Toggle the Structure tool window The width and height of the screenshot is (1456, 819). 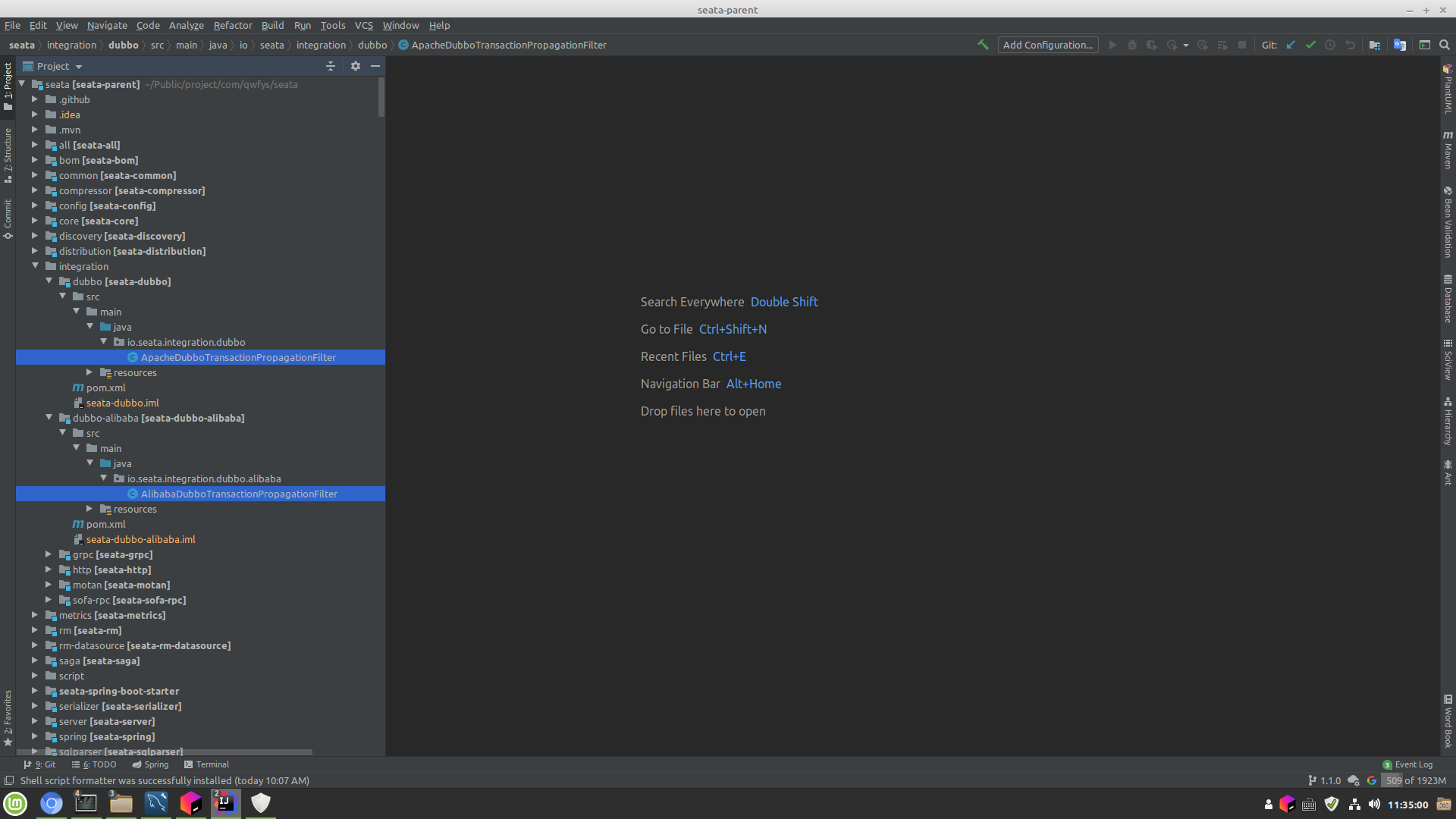click(x=8, y=155)
